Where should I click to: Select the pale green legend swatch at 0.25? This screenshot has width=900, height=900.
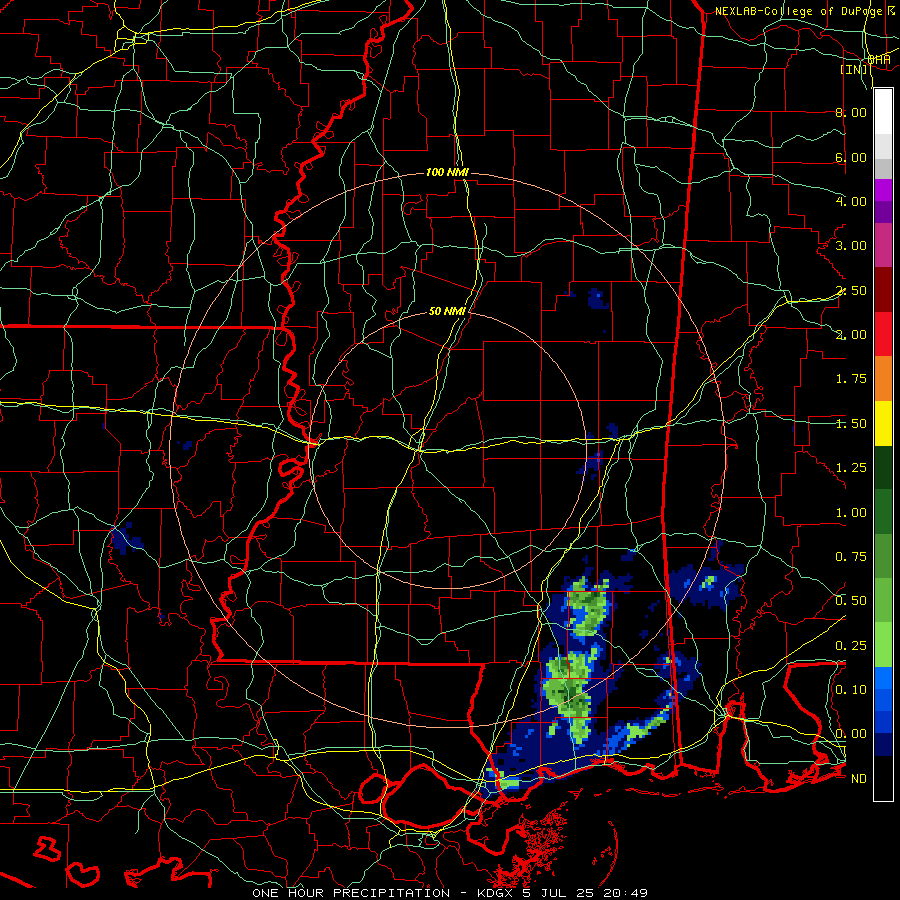(x=883, y=645)
